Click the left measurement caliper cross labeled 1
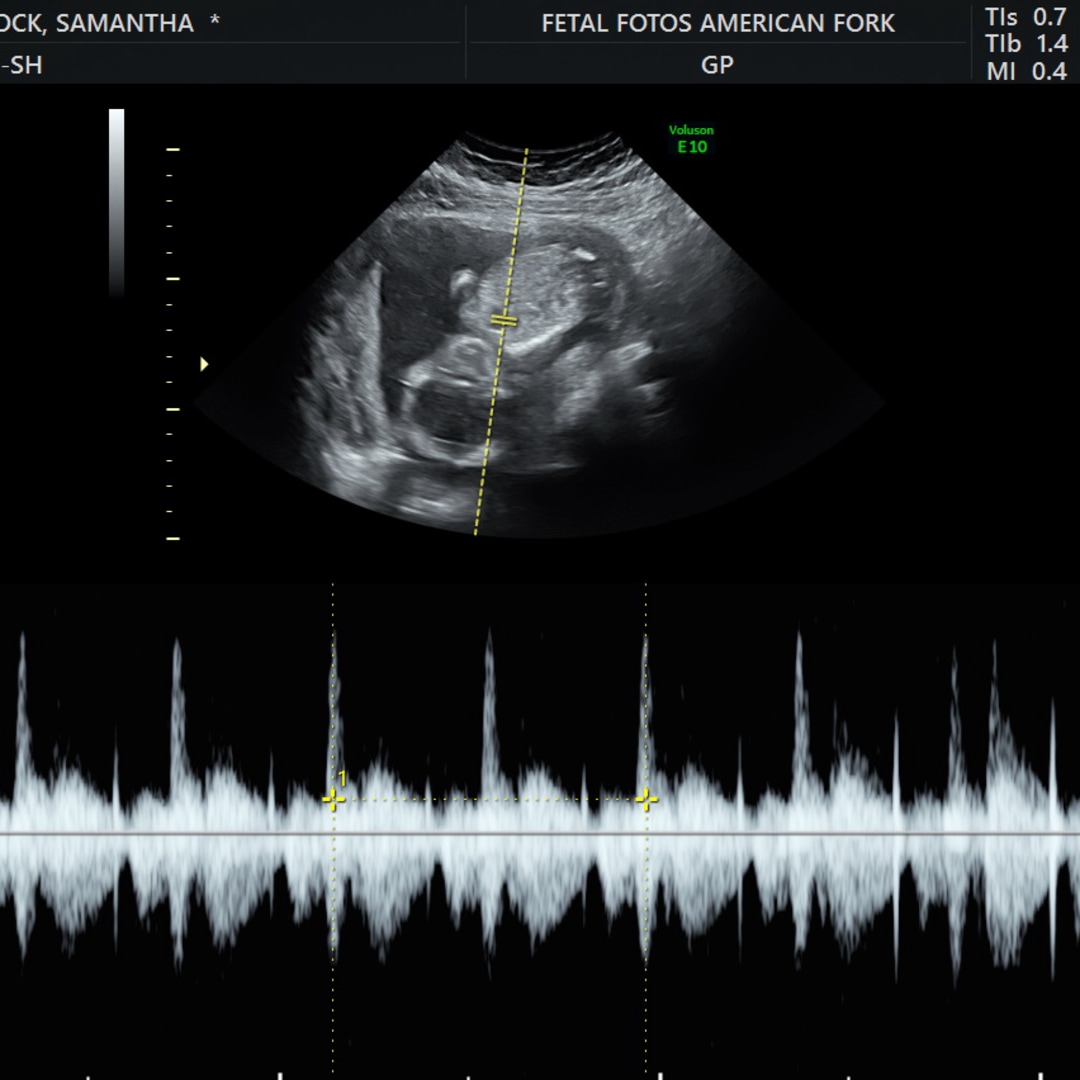This screenshot has width=1080, height=1080. coord(333,799)
